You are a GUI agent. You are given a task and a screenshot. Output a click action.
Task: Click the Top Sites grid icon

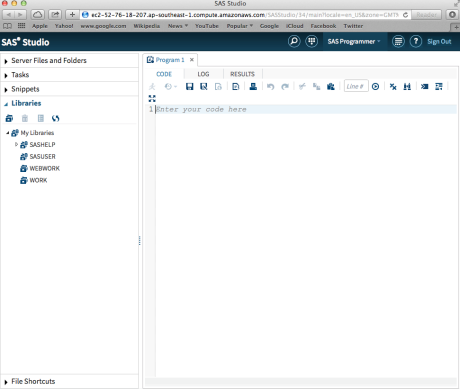click(x=21, y=26)
